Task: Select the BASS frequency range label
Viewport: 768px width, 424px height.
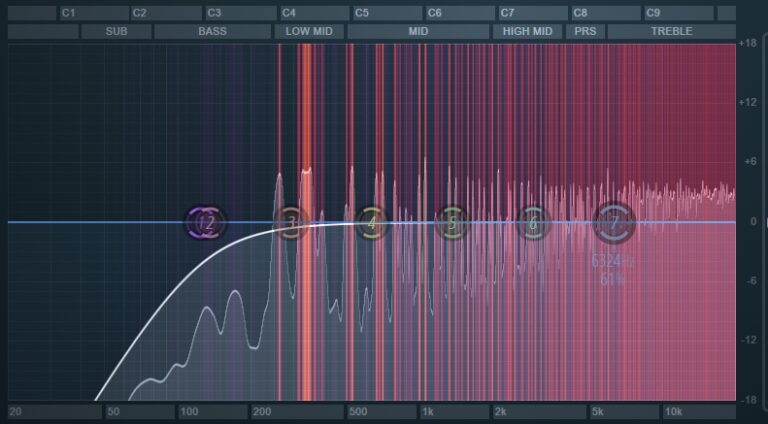Action: pos(212,31)
